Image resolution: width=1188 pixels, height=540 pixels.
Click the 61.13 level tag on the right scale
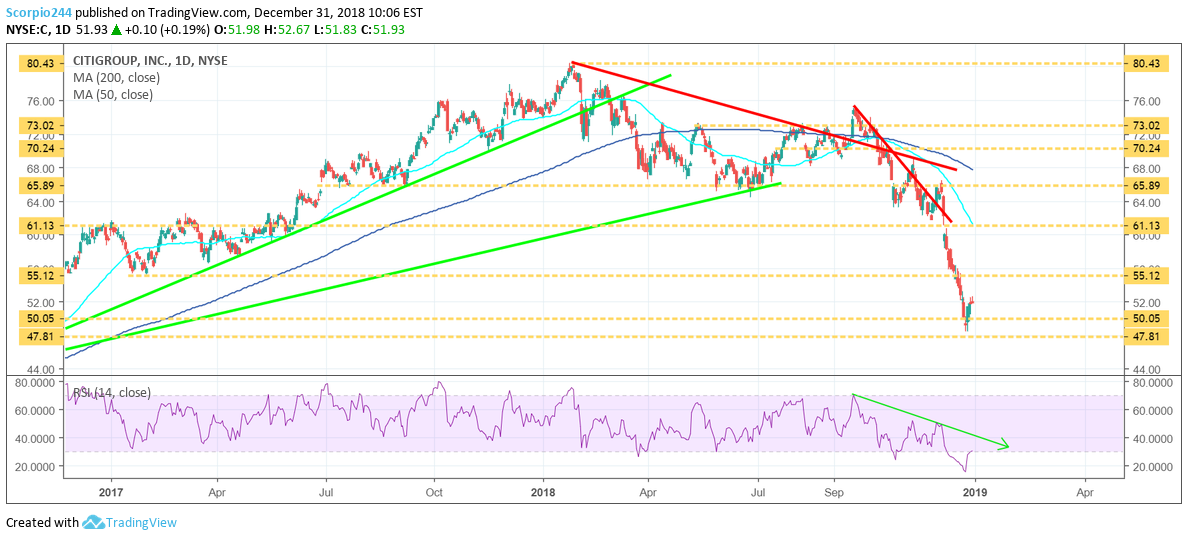[1144, 225]
